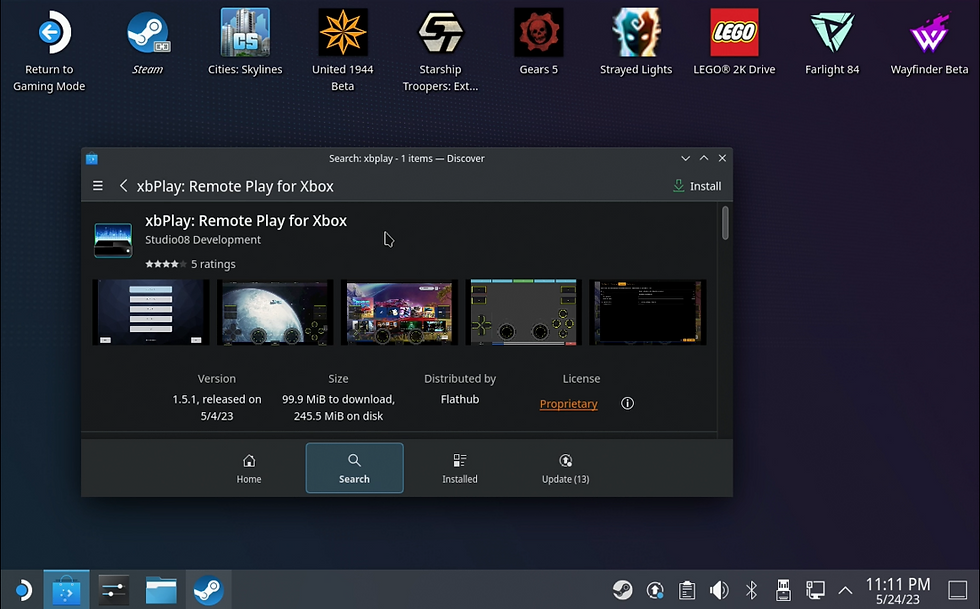Click the Discover page vertical scrollbar
The width and height of the screenshot is (980, 609).
click(x=725, y=223)
